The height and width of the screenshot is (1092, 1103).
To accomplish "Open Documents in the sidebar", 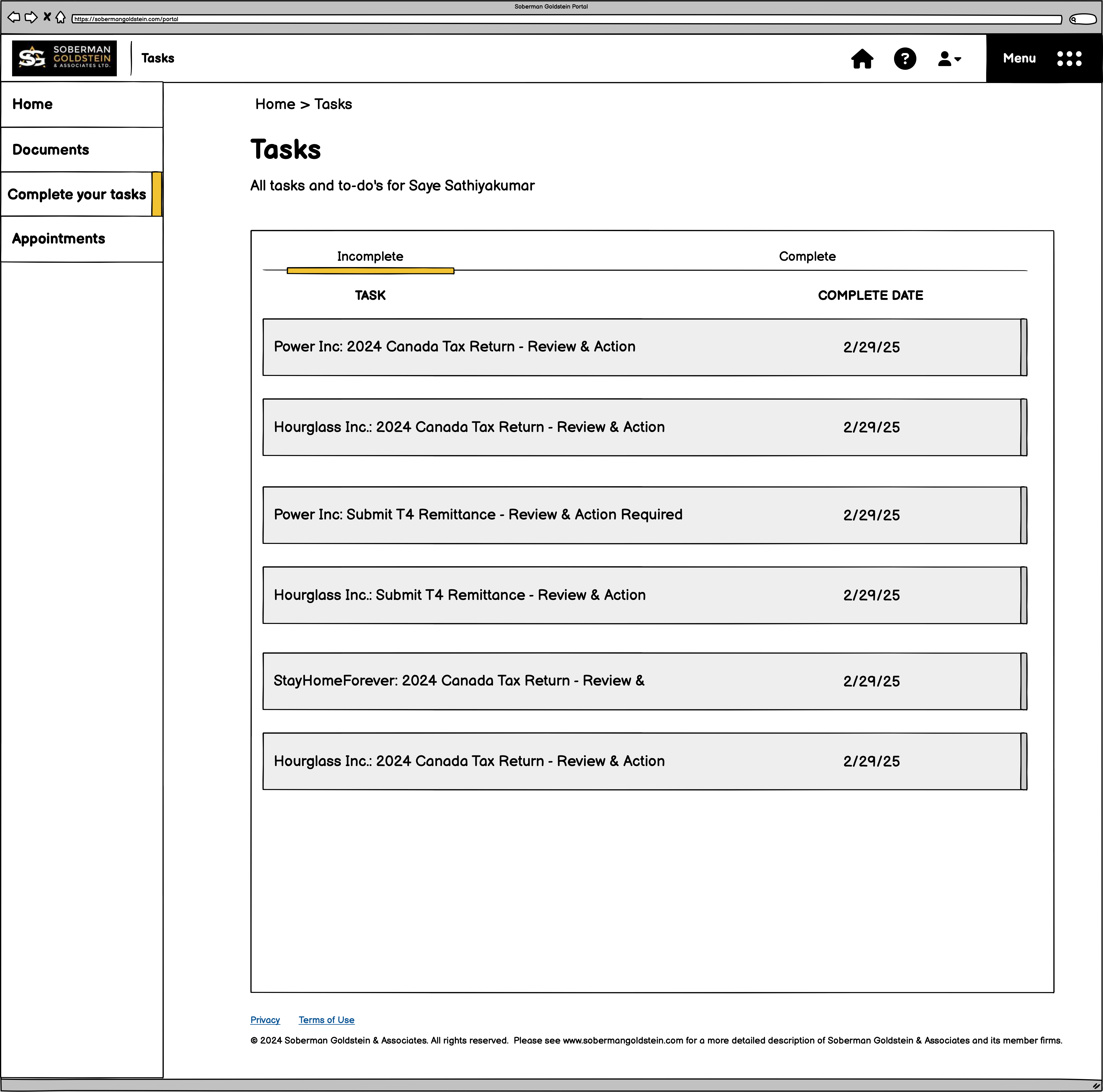I will click(x=82, y=150).
